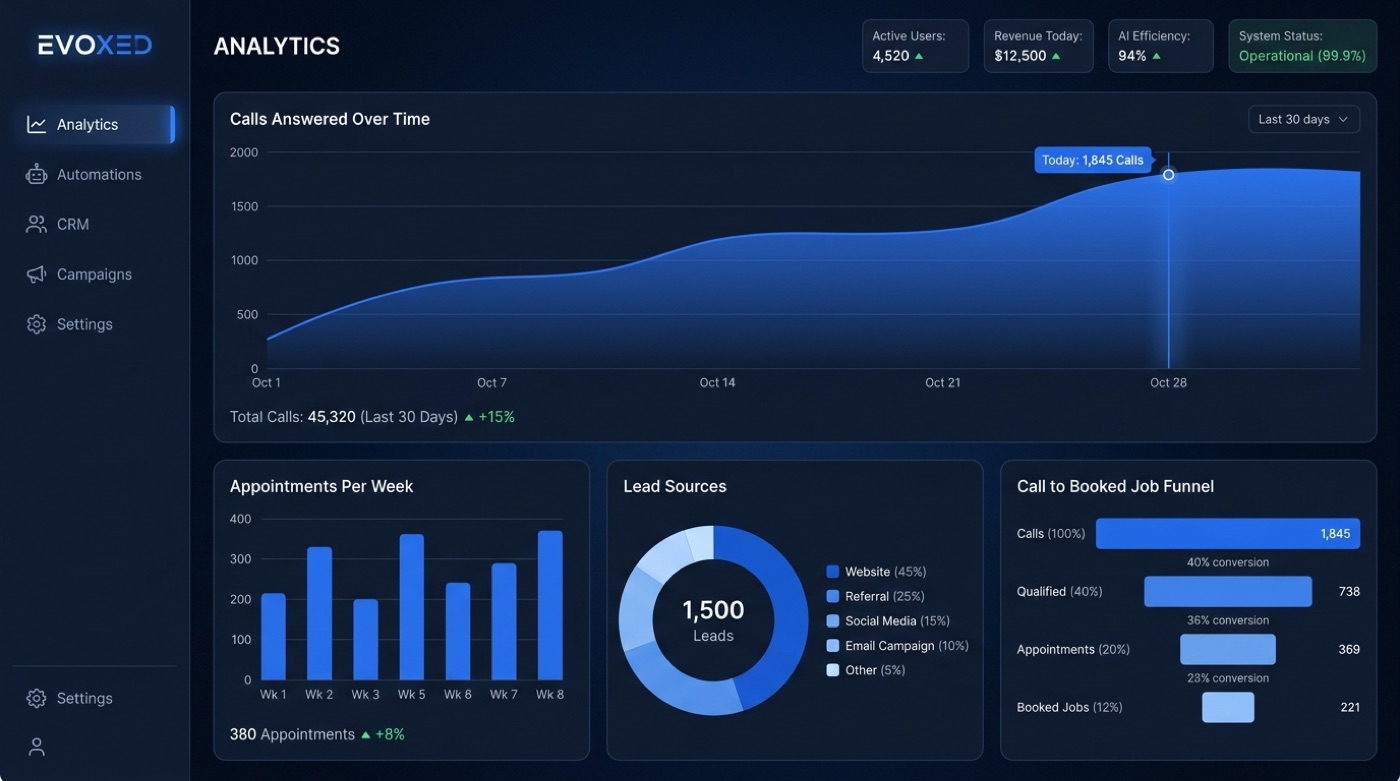The image size is (1400, 781).
Task: Open the Analytics menu item
Action: (96, 124)
